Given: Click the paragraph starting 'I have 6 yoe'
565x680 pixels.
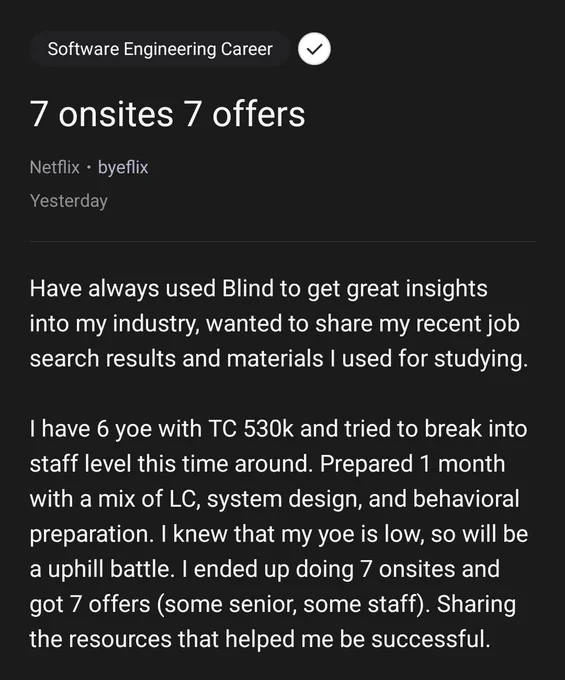Looking at the screenshot, I should 279,534.
